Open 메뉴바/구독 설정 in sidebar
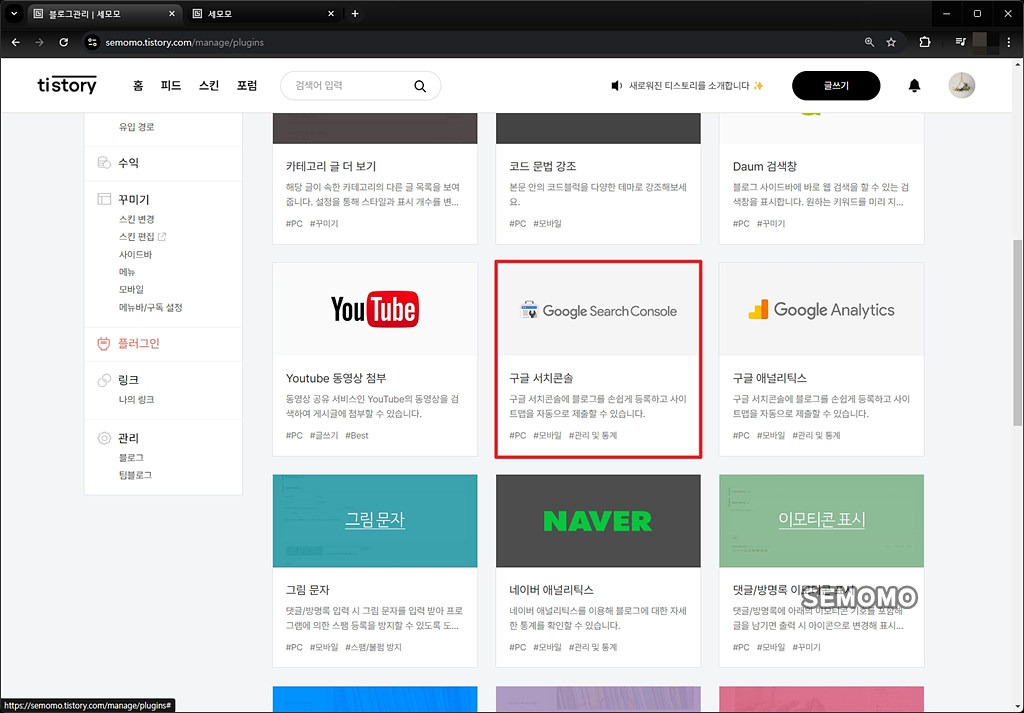Viewport: 1024px width, 713px height. [150, 308]
